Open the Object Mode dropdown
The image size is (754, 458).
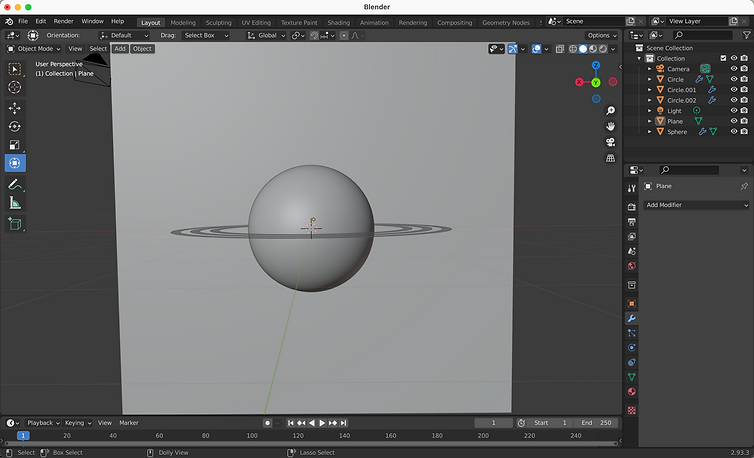click(x=34, y=49)
